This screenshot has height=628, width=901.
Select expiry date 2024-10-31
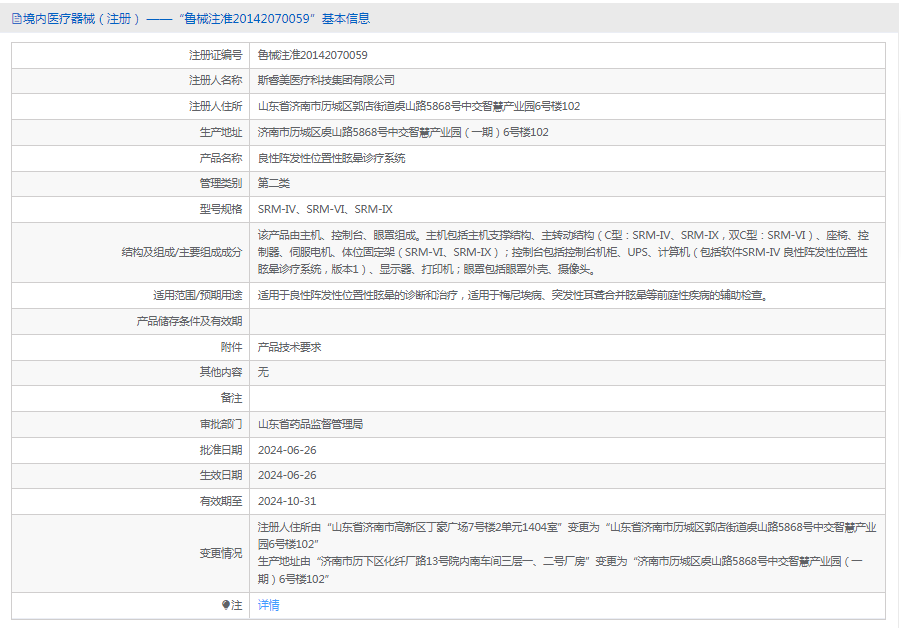(x=287, y=501)
